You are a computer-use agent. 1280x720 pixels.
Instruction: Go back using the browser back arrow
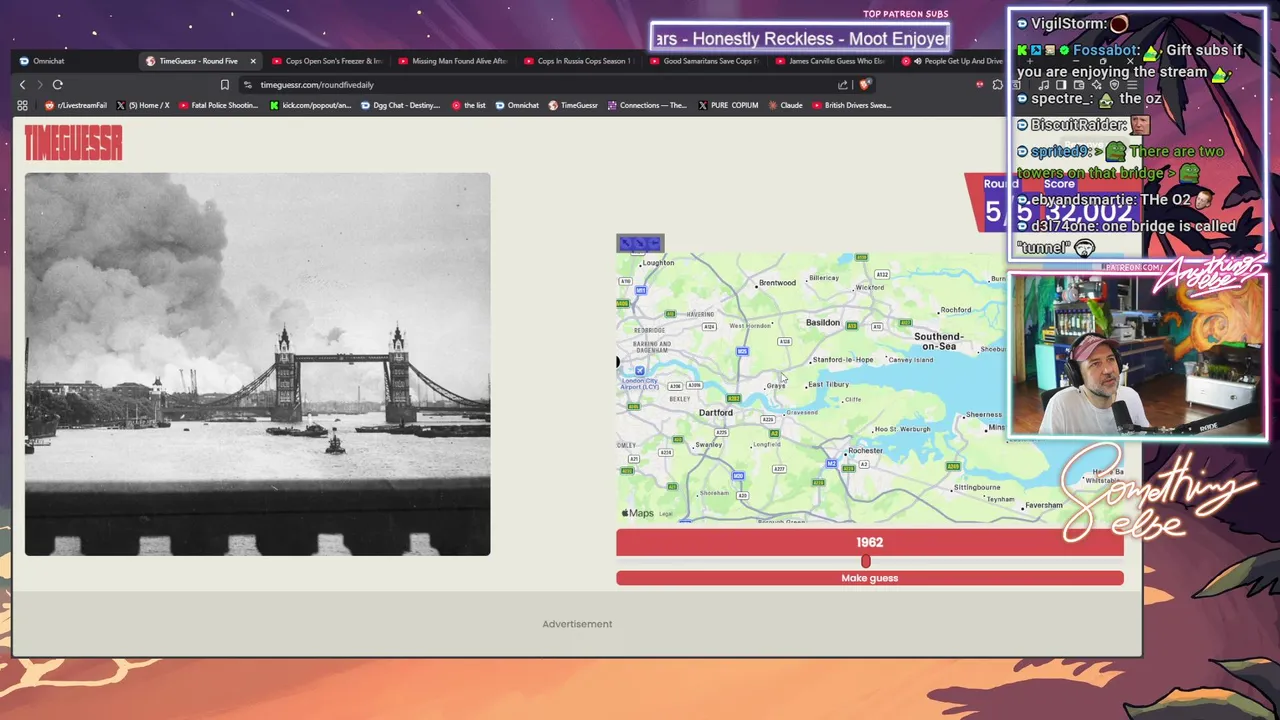coord(22,85)
